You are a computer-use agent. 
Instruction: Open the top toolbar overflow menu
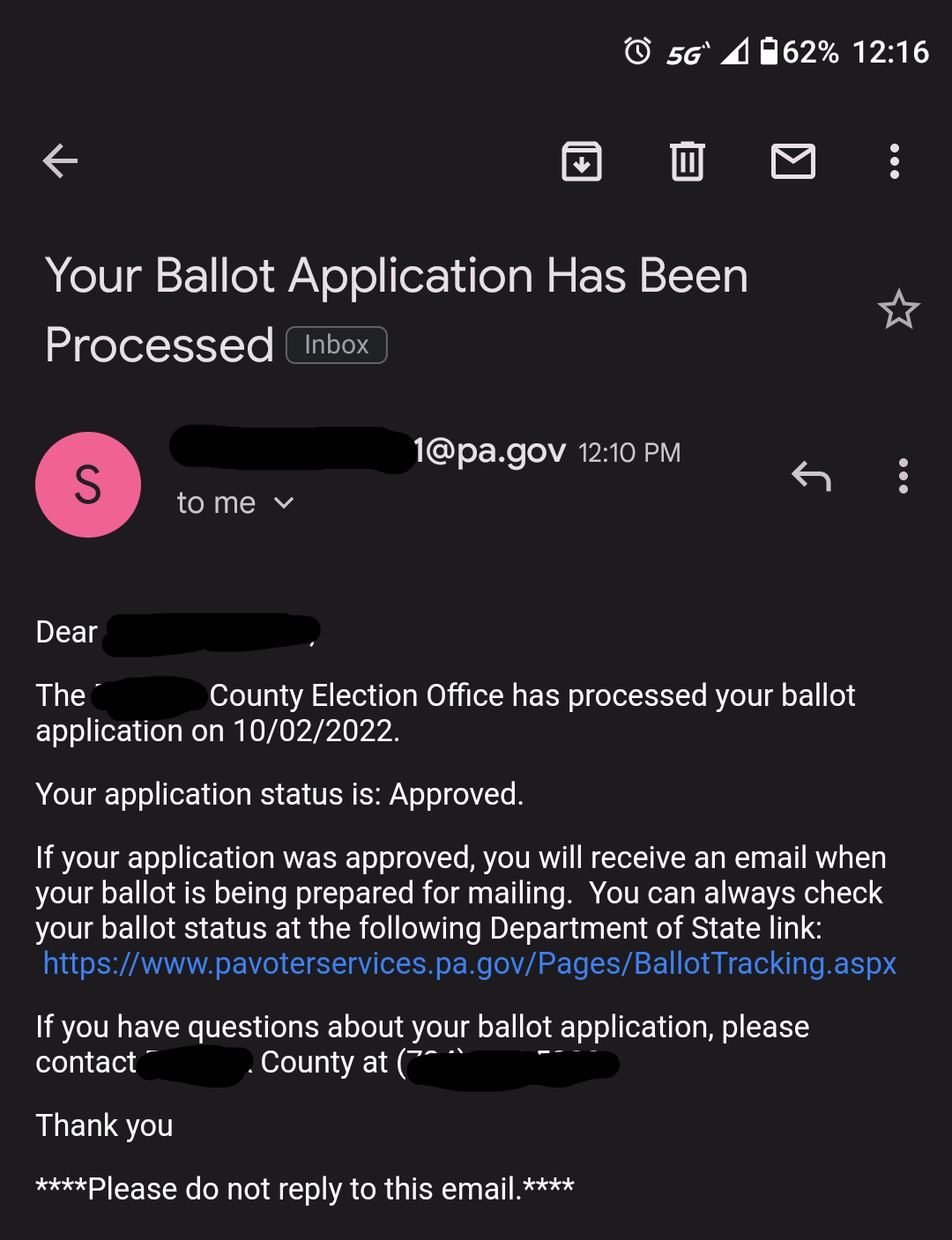tap(895, 161)
